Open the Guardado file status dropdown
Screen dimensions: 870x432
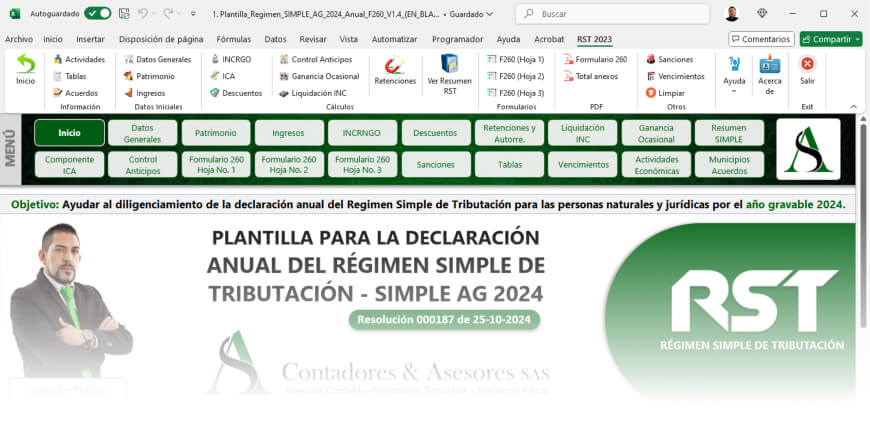tap(471, 14)
